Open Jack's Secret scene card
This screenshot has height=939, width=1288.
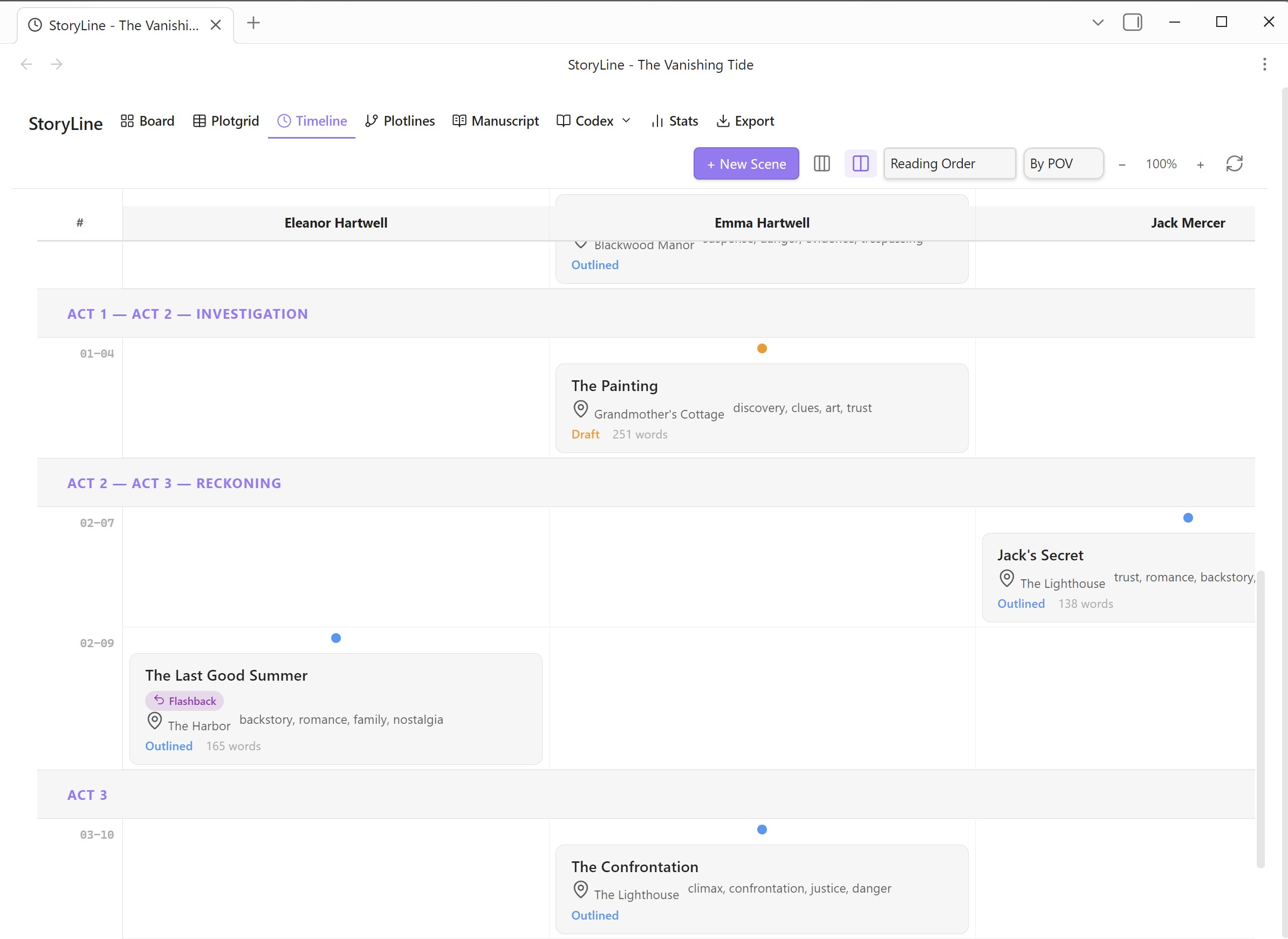1118,578
